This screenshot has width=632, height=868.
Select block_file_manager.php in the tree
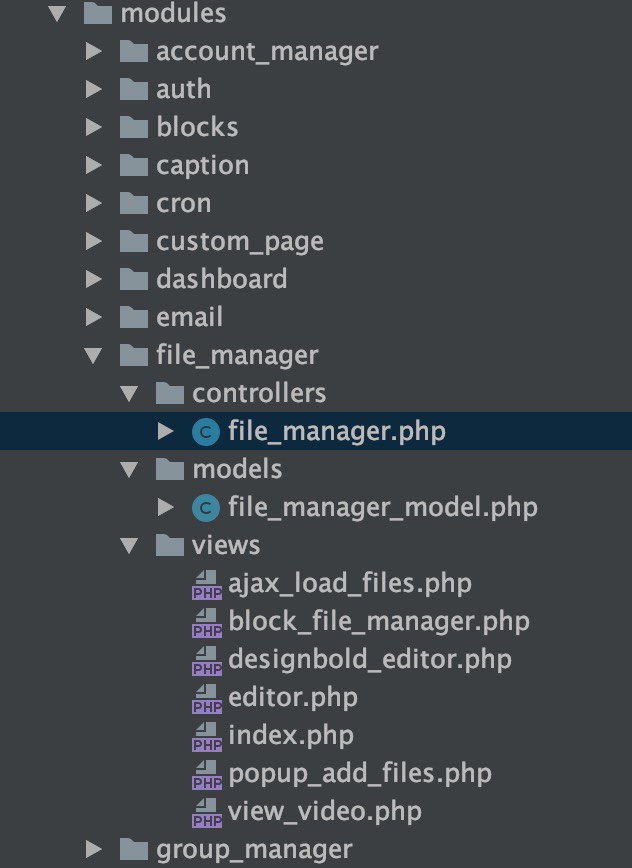tap(379, 622)
